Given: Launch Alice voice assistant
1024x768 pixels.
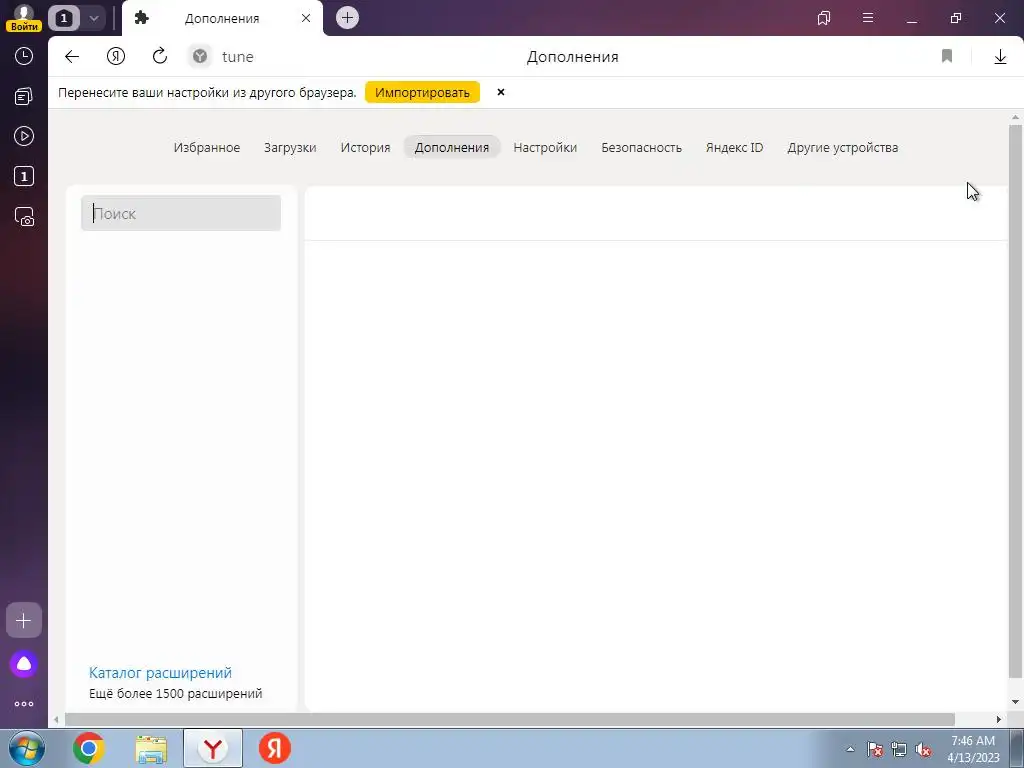Looking at the screenshot, I should coord(24,664).
